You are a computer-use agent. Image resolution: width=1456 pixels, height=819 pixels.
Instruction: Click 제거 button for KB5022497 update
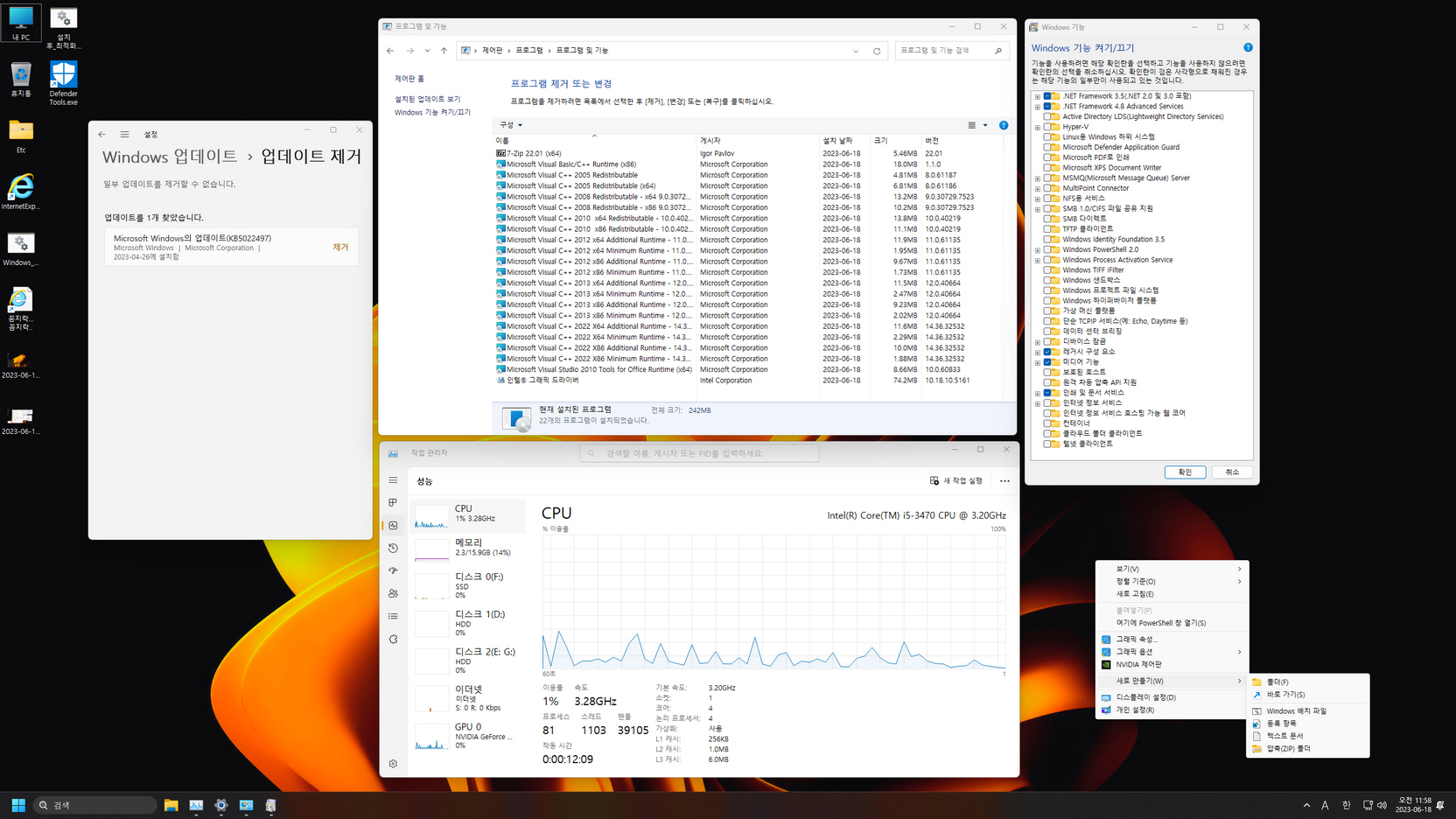pyautogui.click(x=340, y=248)
